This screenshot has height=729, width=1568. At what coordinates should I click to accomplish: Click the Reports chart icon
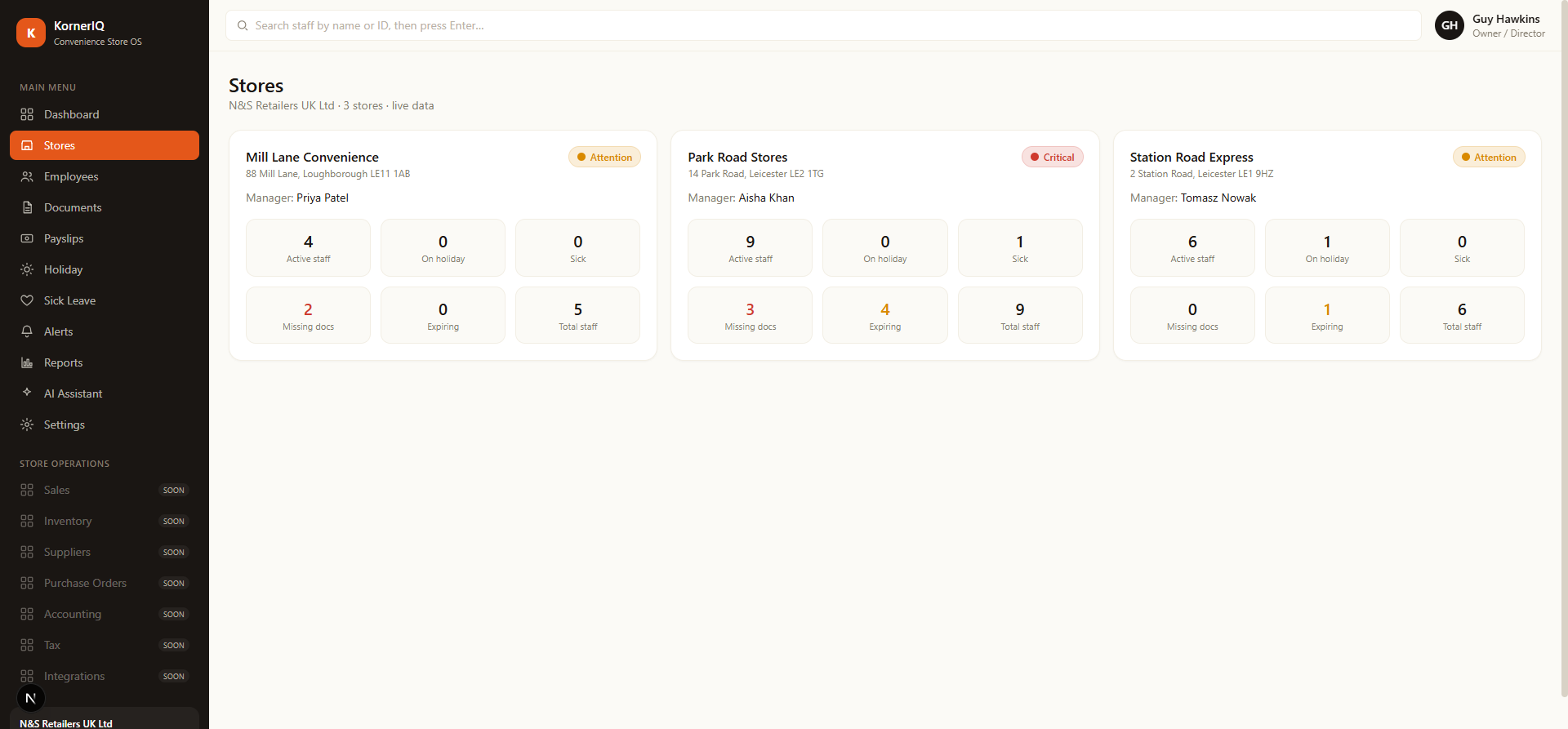click(x=27, y=362)
